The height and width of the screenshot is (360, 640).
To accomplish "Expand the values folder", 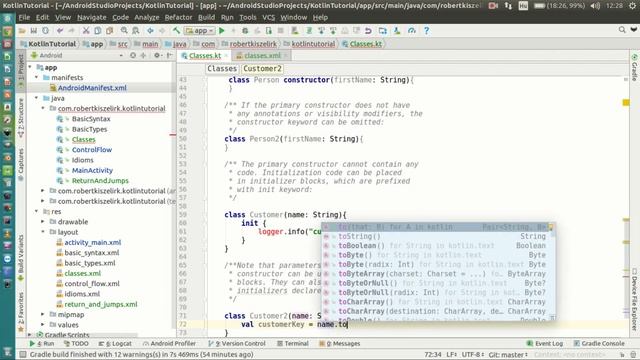I will pos(43,324).
